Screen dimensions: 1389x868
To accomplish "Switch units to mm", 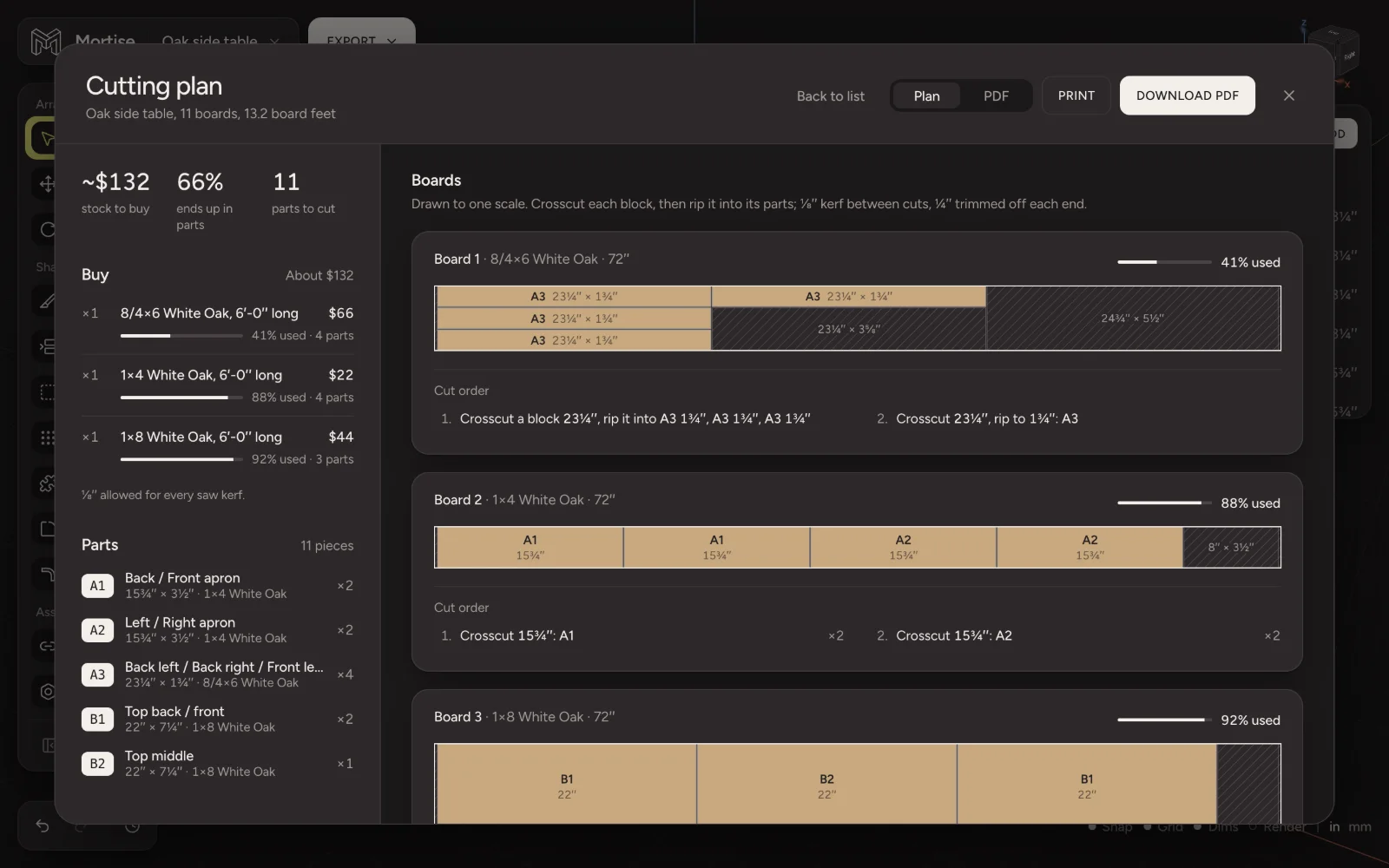I will [x=1359, y=826].
